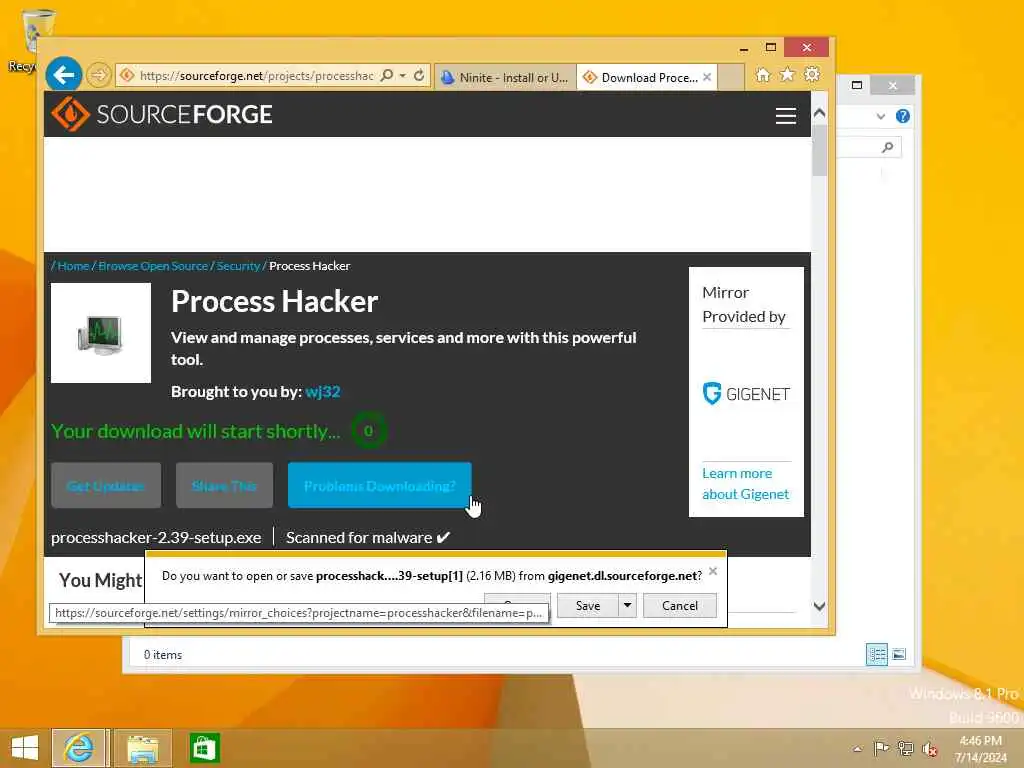Open Recycle Bin on the desktop

click(36, 39)
